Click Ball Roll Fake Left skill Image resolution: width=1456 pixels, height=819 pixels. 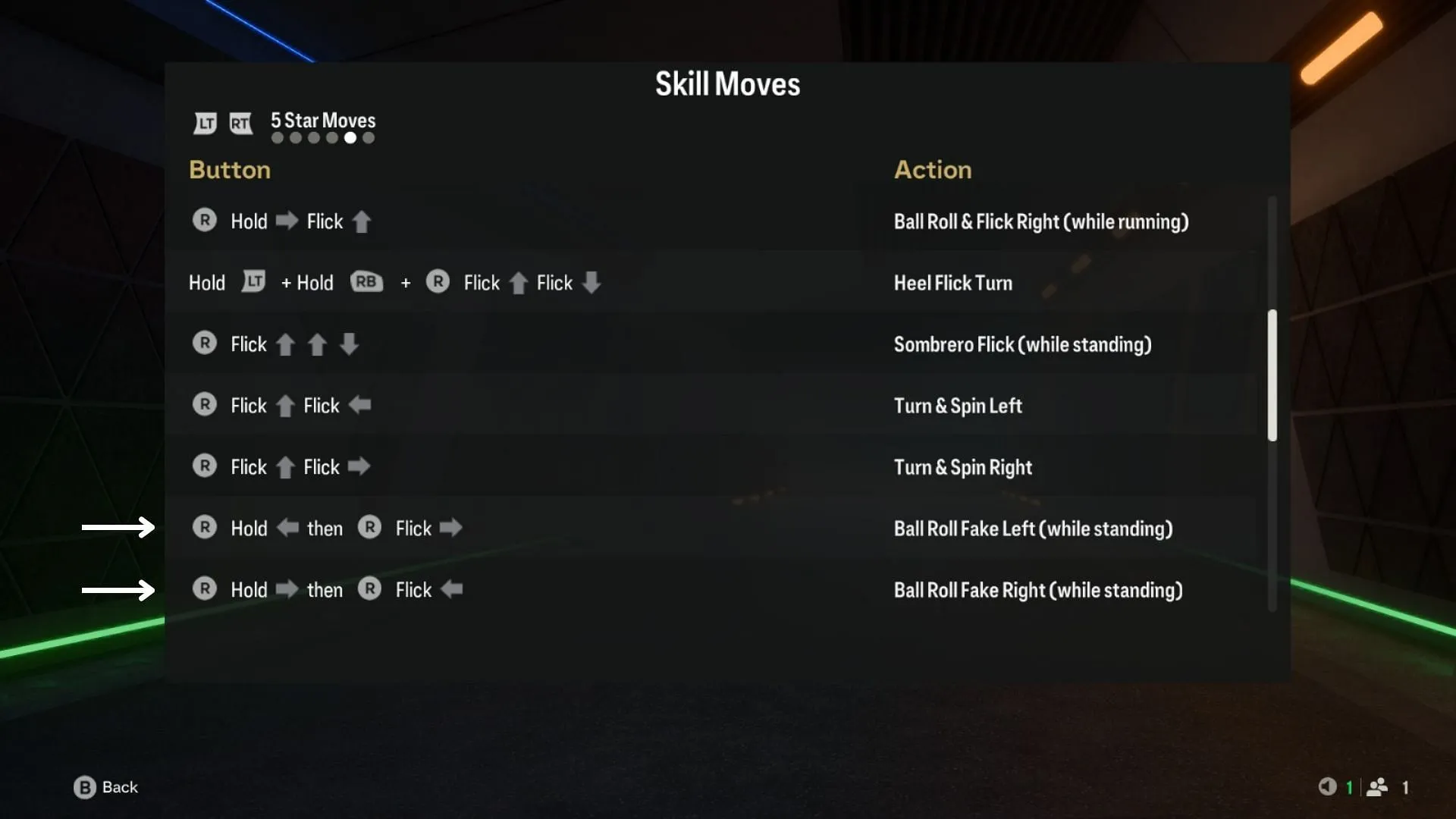click(1033, 528)
